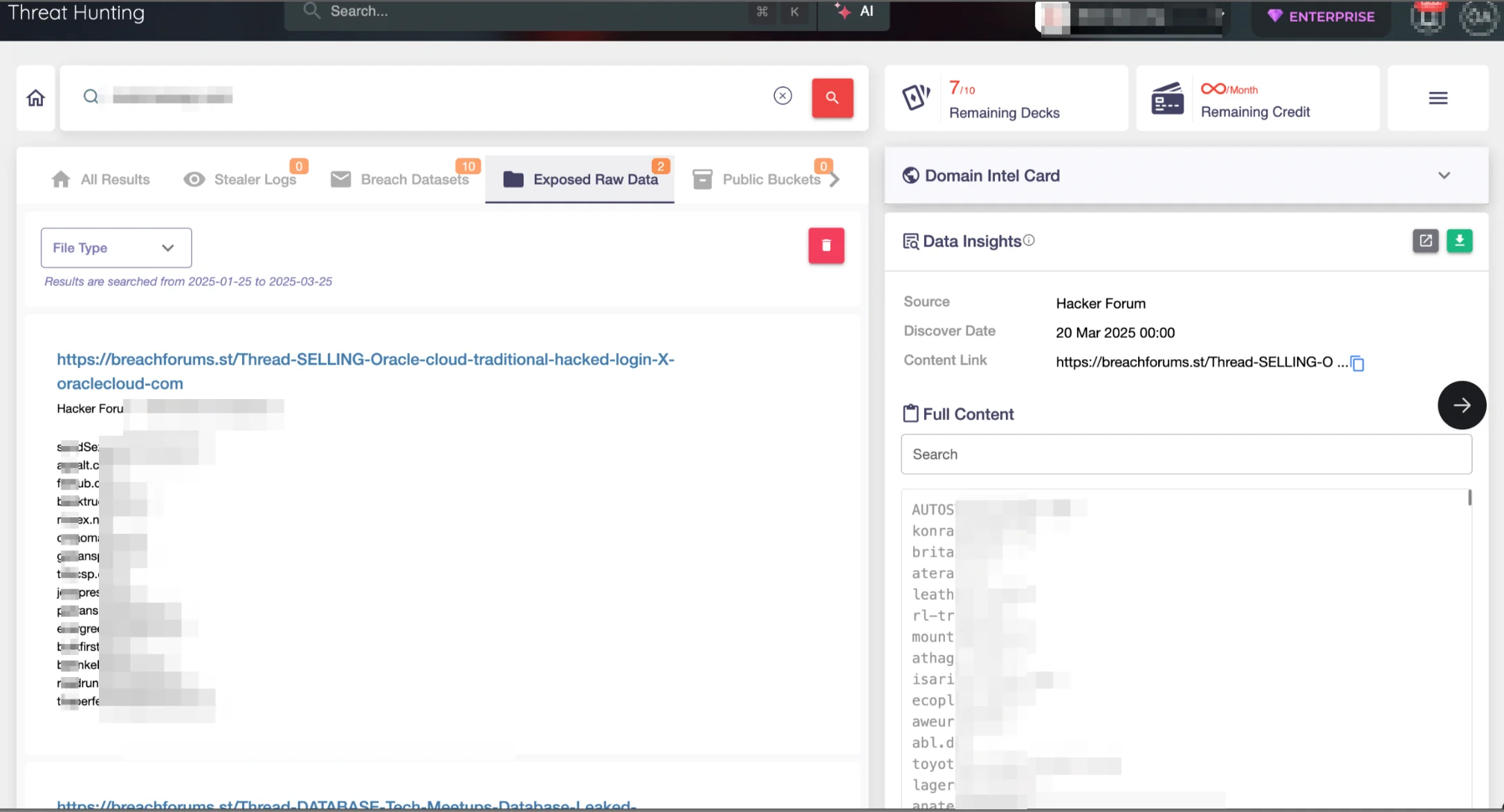Viewport: 1504px width, 812px height.
Task: Open the user avatar menu
Action: [x=1478, y=17]
